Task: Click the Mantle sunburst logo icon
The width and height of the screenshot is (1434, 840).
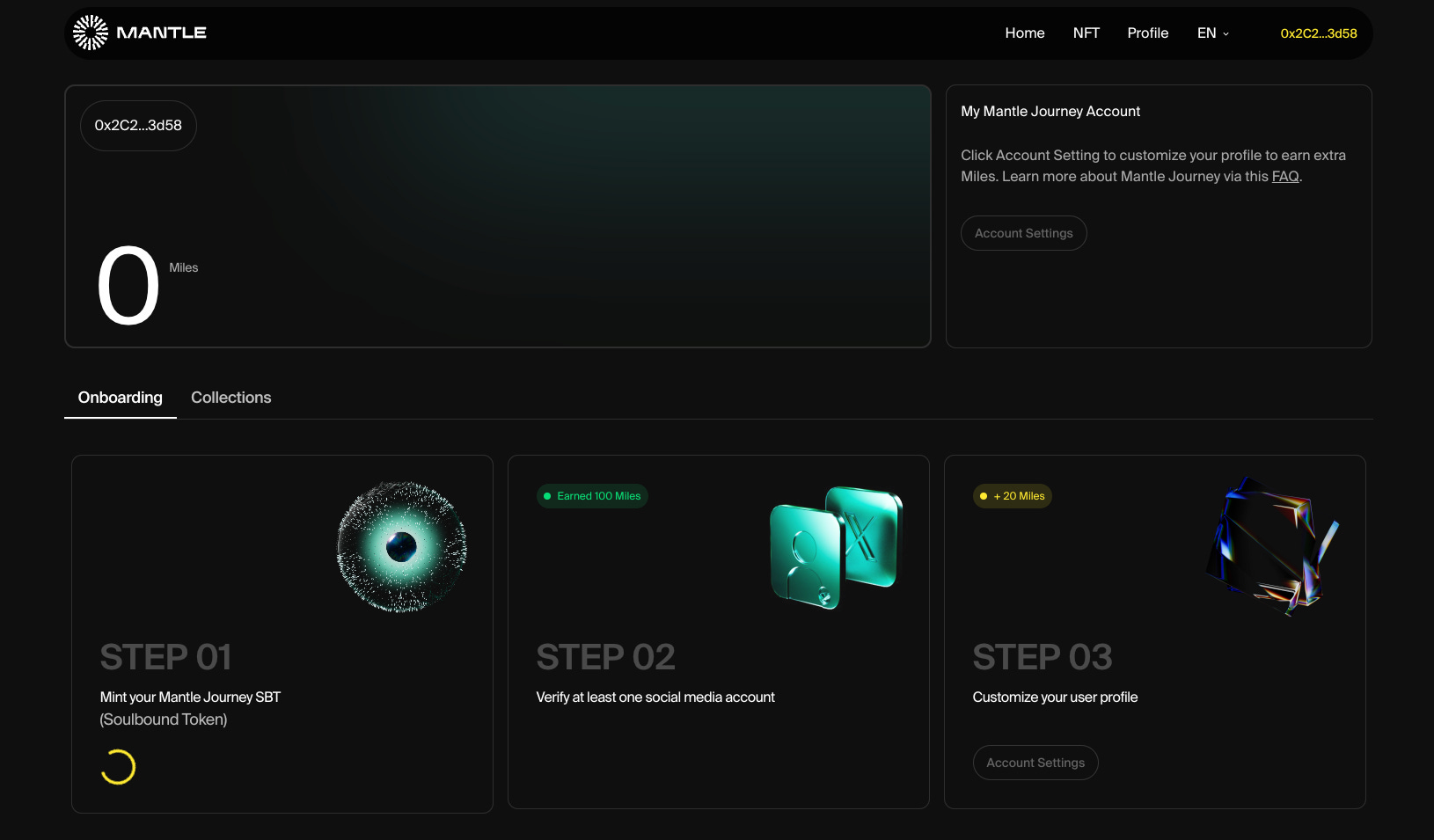Action: [91, 33]
